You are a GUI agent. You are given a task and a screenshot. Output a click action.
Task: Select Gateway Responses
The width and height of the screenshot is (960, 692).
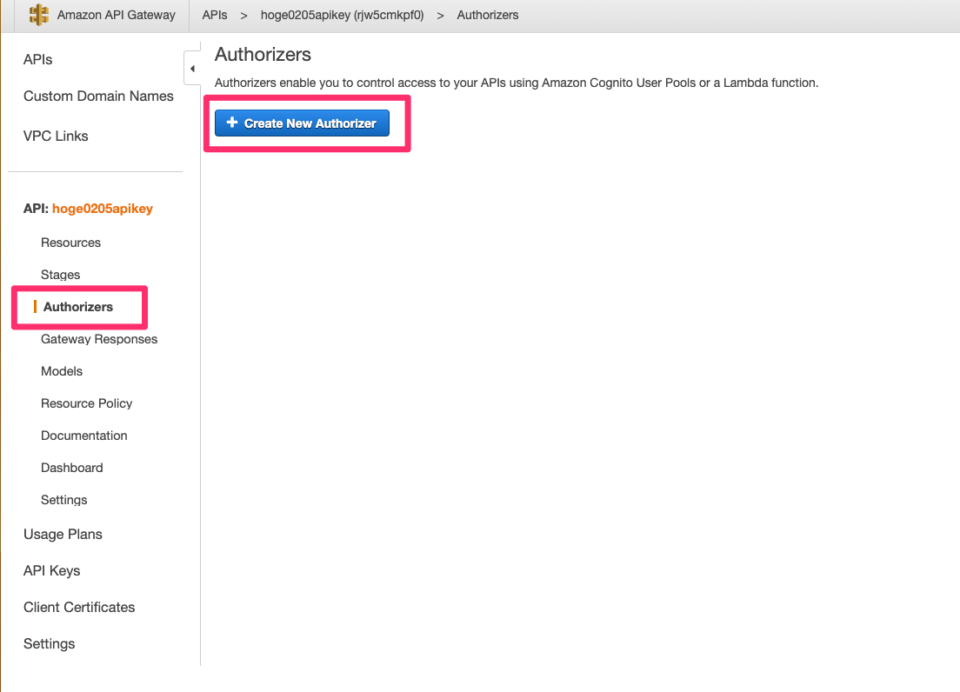click(x=99, y=339)
